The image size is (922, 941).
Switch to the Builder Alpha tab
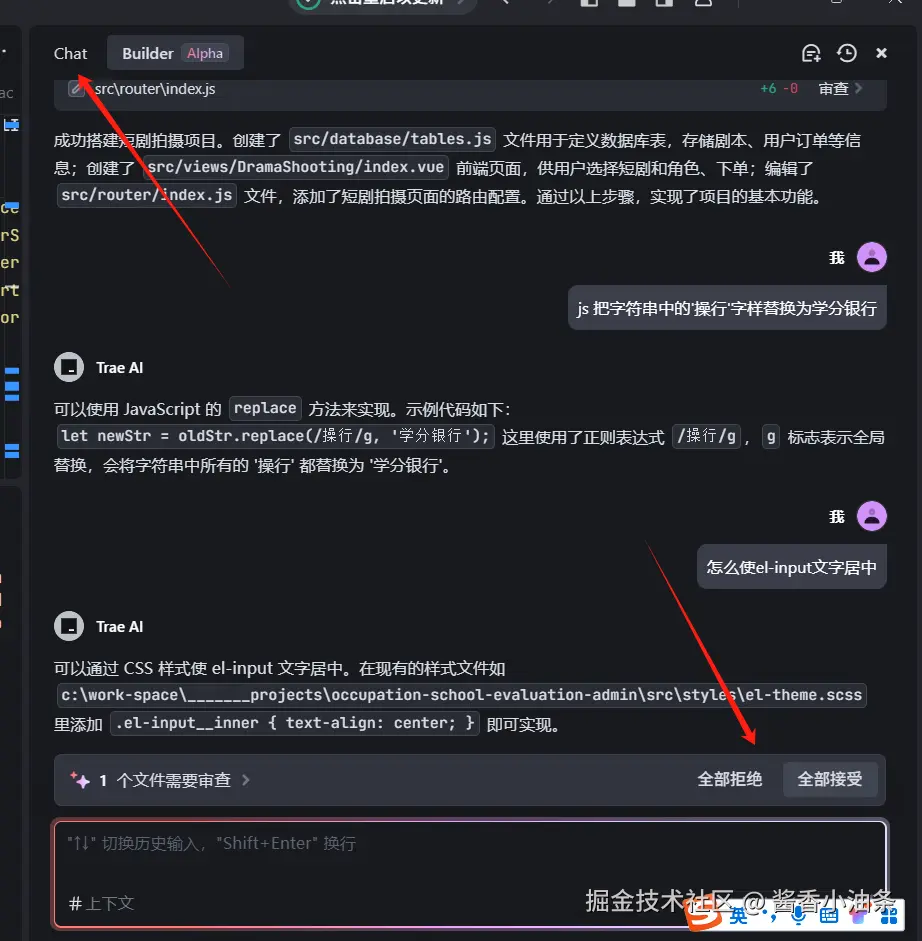[x=175, y=53]
